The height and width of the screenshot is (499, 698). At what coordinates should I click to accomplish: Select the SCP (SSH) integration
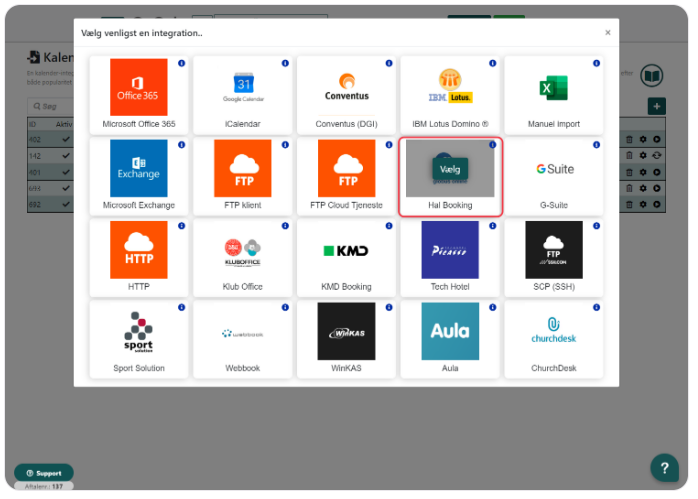click(x=553, y=258)
